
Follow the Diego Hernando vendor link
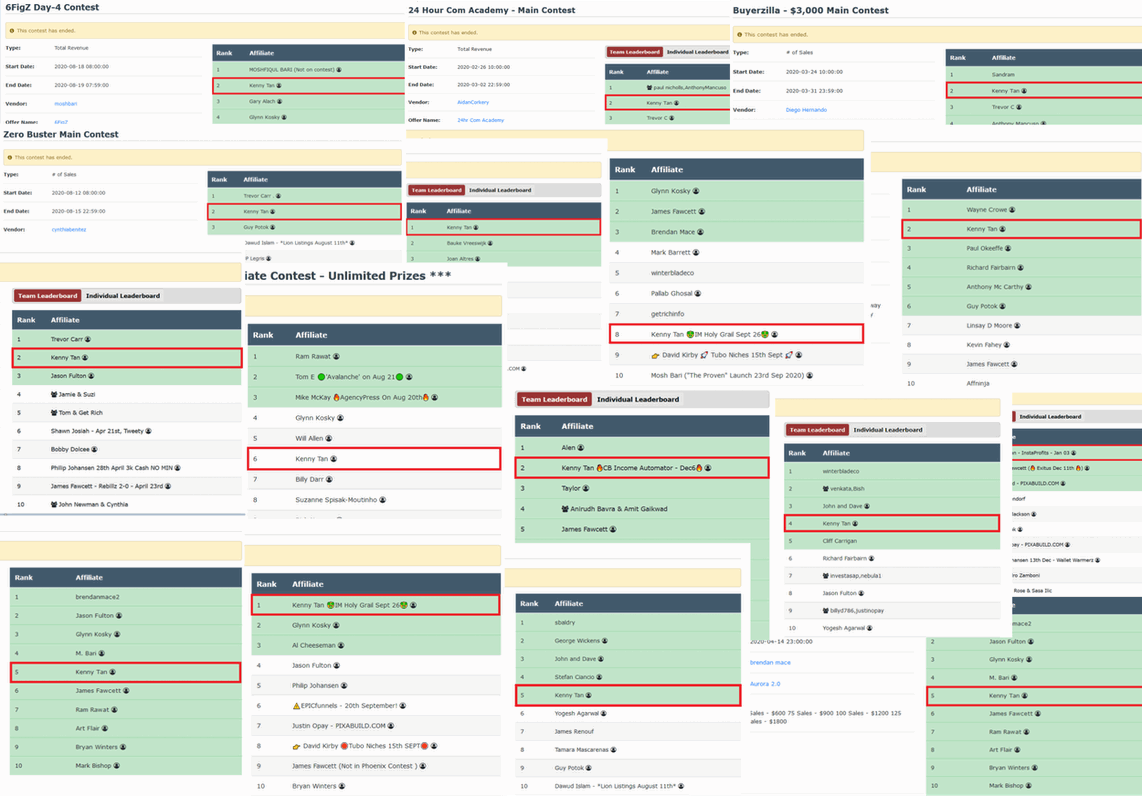(806, 110)
